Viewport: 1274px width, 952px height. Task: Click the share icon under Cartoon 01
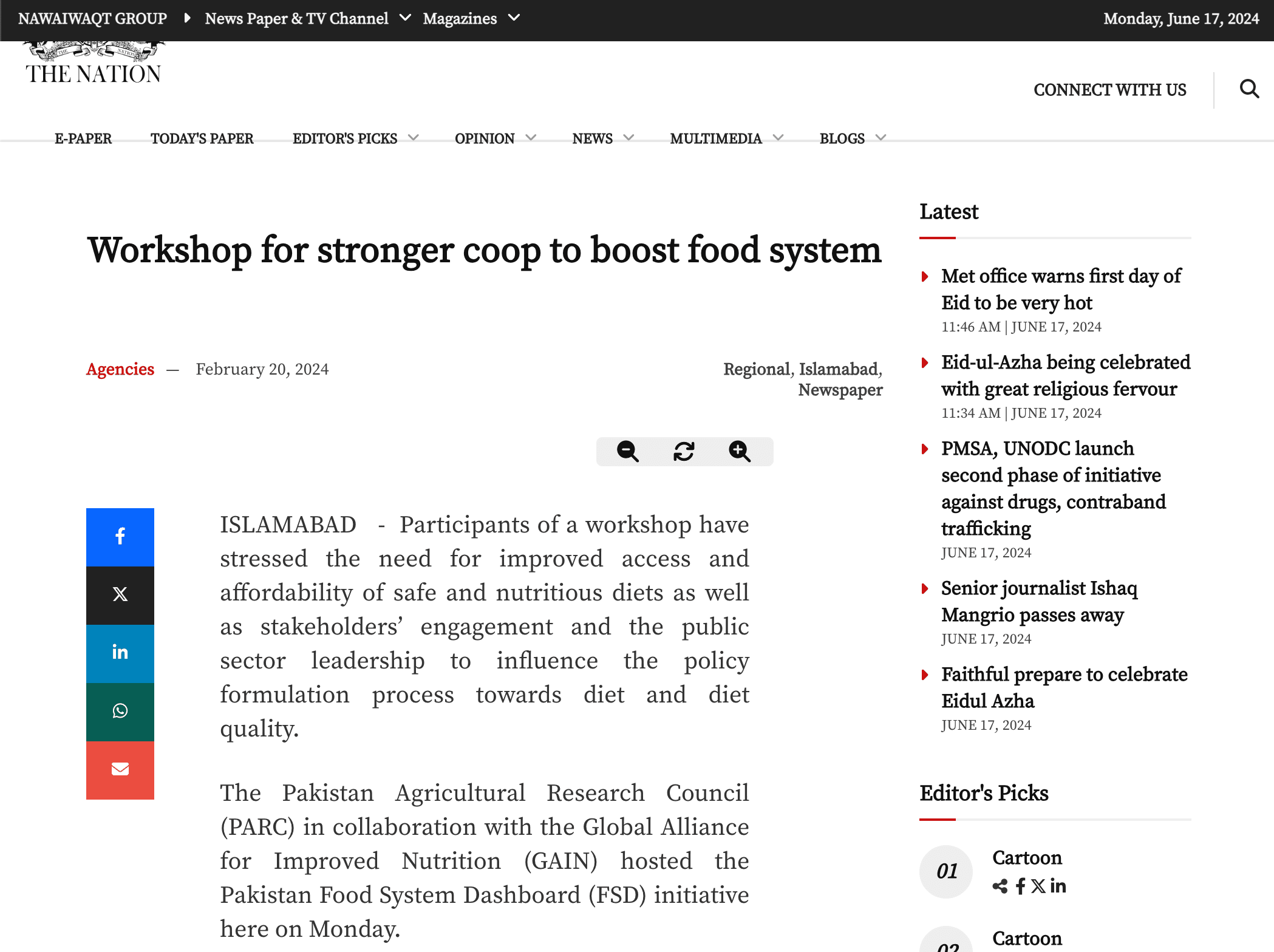[1000, 886]
